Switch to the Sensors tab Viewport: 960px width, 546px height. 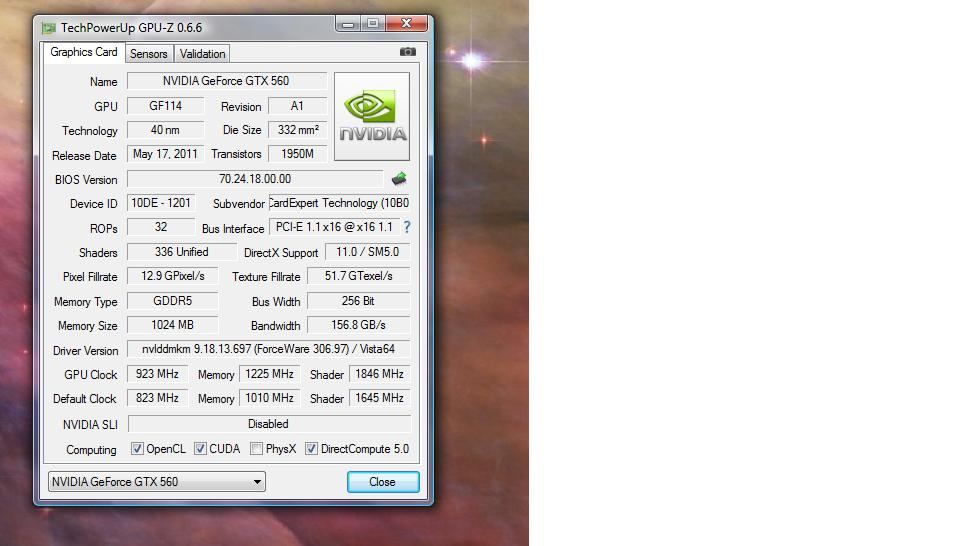coord(149,54)
